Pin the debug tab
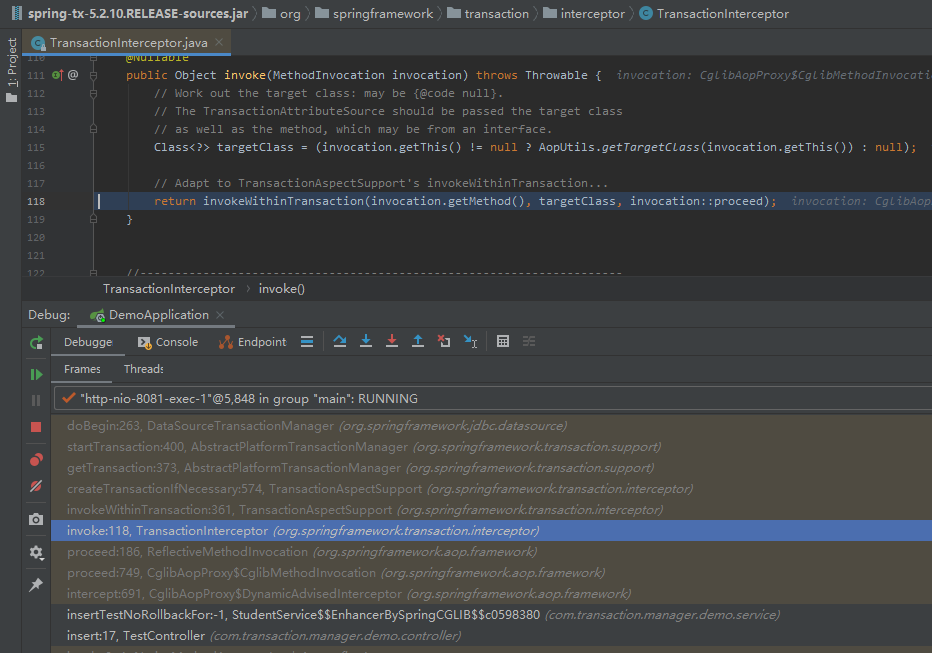 (36, 585)
